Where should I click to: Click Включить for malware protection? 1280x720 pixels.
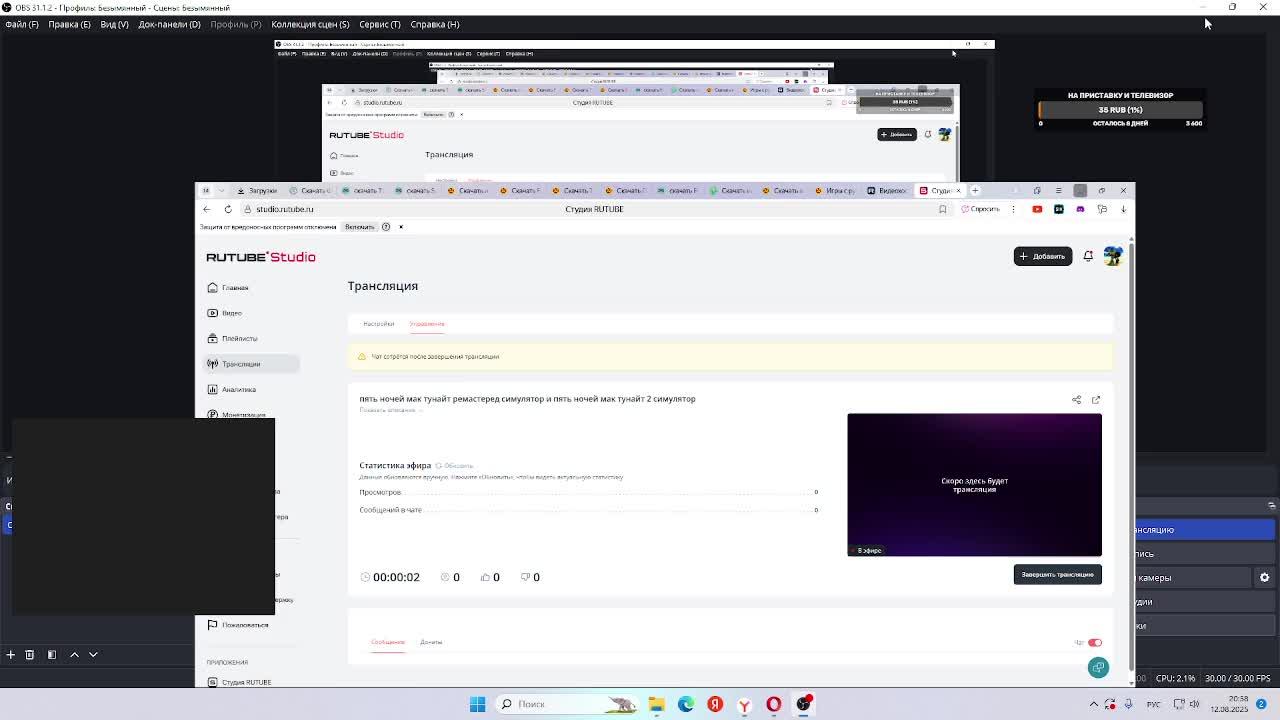(x=359, y=227)
